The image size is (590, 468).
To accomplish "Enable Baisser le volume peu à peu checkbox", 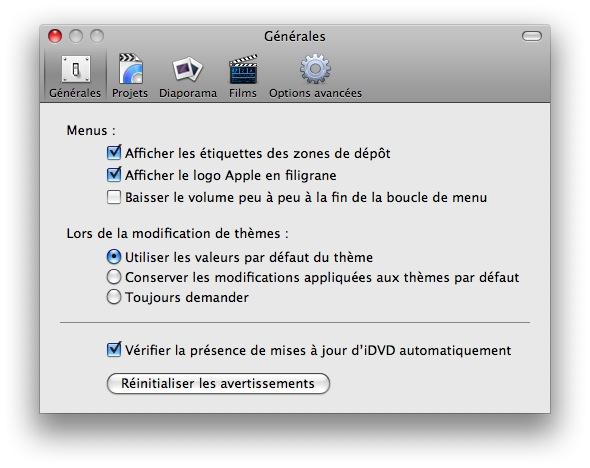I will point(114,197).
